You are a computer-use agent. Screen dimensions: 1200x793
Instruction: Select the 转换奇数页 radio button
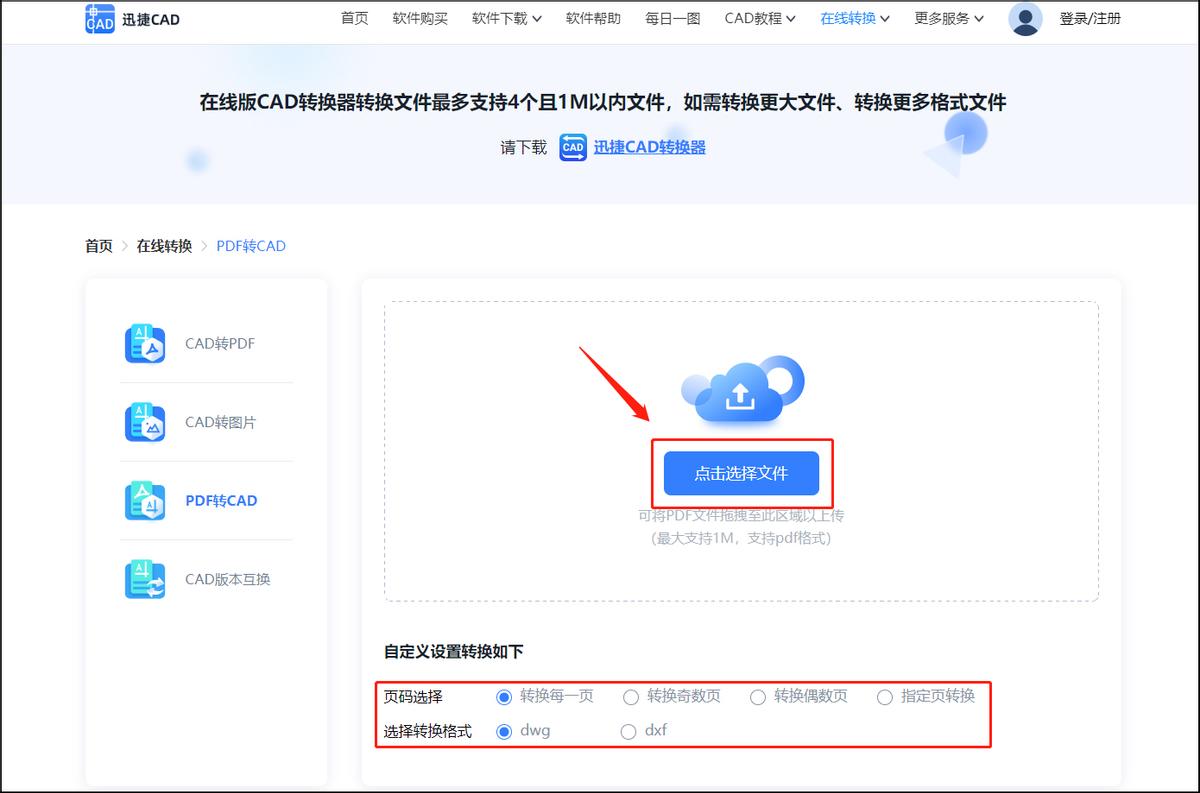click(x=630, y=697)
